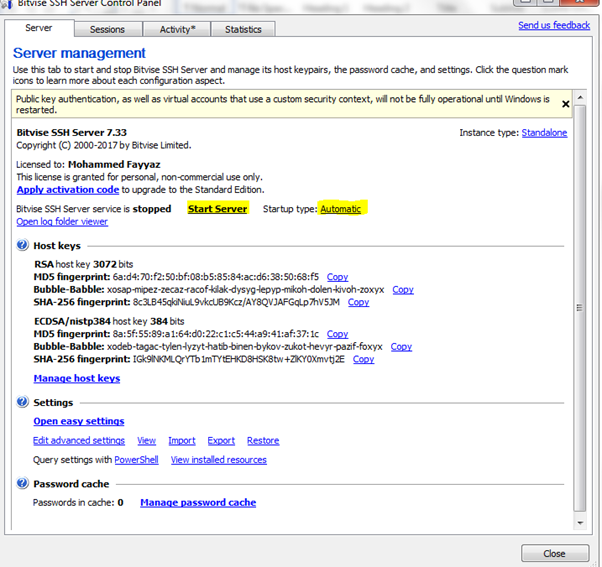Click the Bitvise SSH Server 7.33 text
Screen dimensions: 602x567
(71, 132)
